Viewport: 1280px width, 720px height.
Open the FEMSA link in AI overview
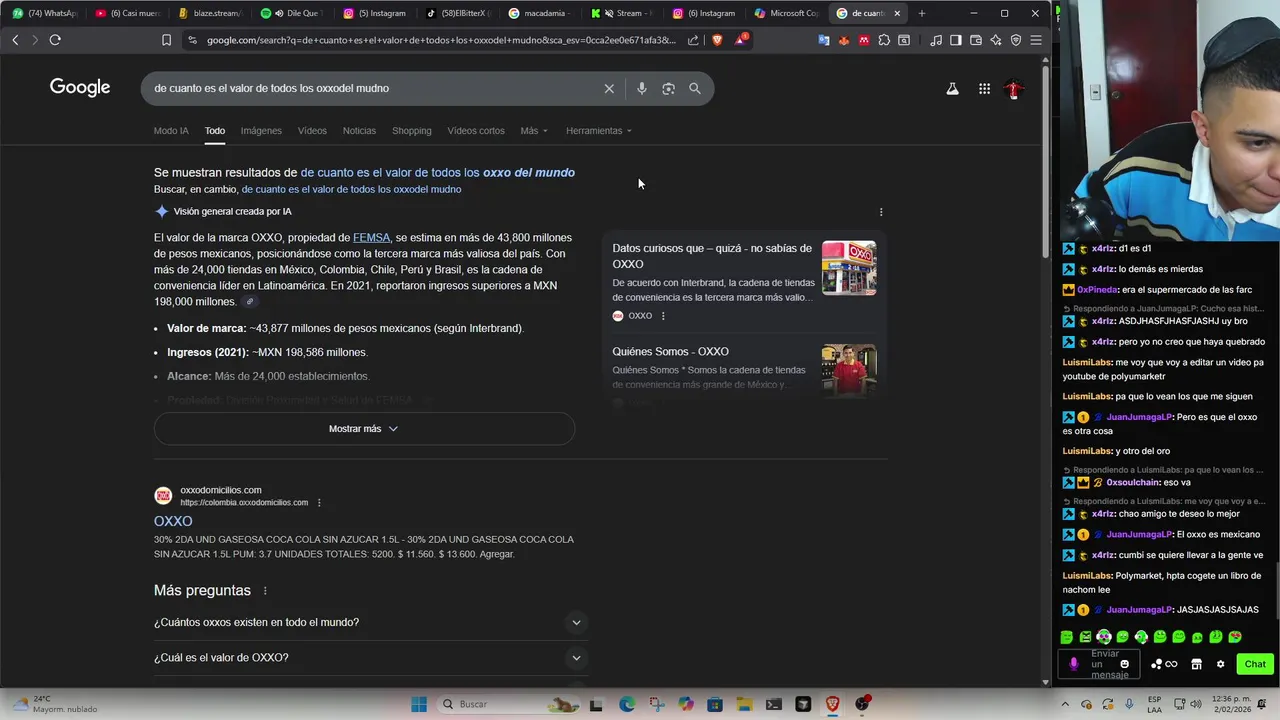[372, 238]
